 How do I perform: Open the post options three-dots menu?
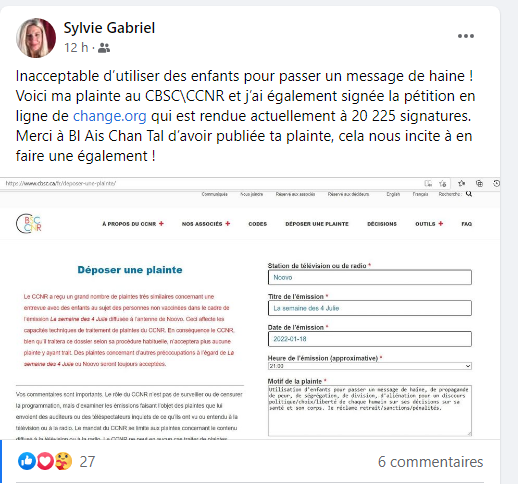click(466, 36)
